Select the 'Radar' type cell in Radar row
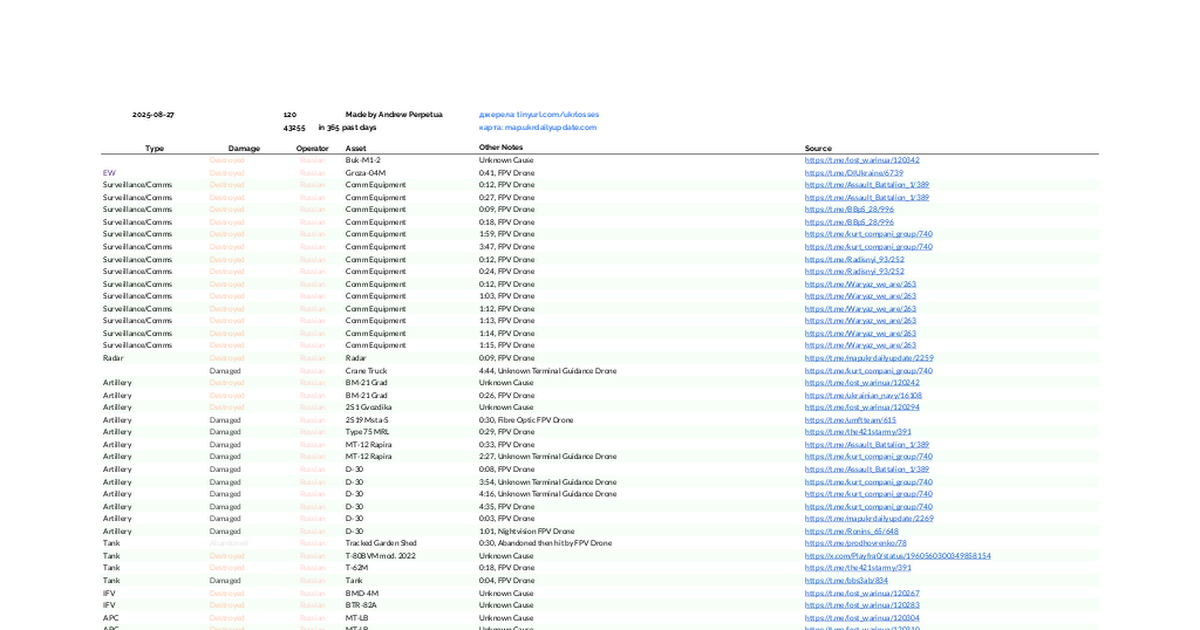Viewport: 1200px width, 630px height. coord(113,358)
